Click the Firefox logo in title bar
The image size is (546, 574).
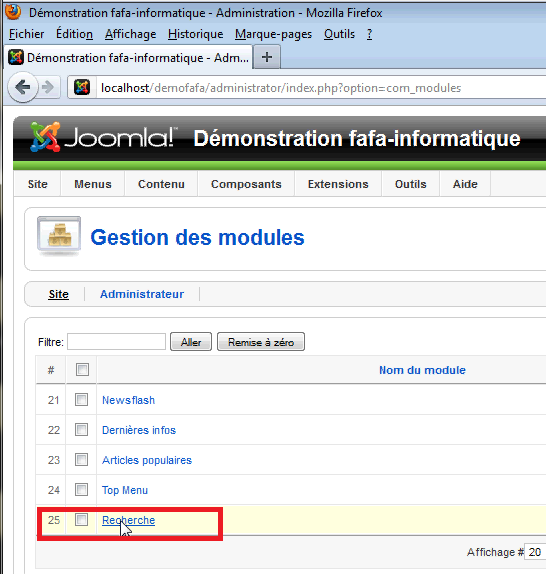coord(13,12)
